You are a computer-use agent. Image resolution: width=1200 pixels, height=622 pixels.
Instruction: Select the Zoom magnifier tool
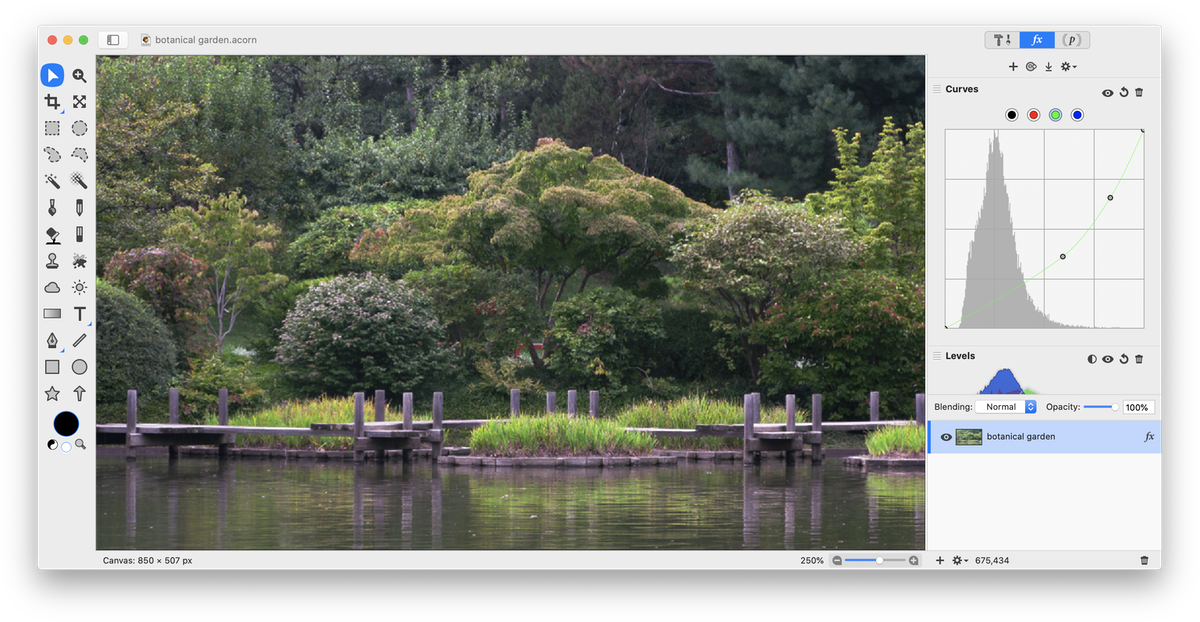(79, 75)
